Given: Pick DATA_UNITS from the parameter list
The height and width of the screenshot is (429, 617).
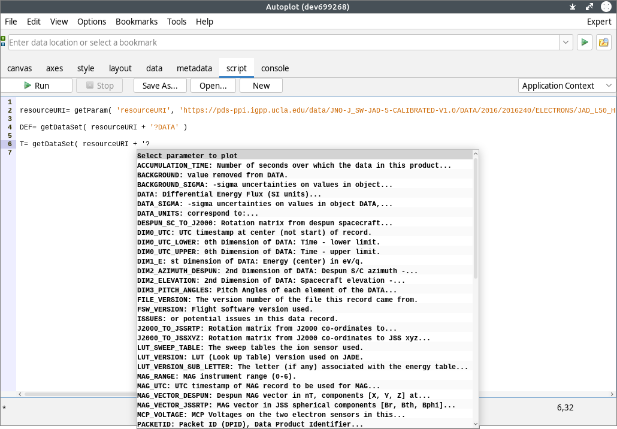Looking at the screenshot, I should click(305, 213).
